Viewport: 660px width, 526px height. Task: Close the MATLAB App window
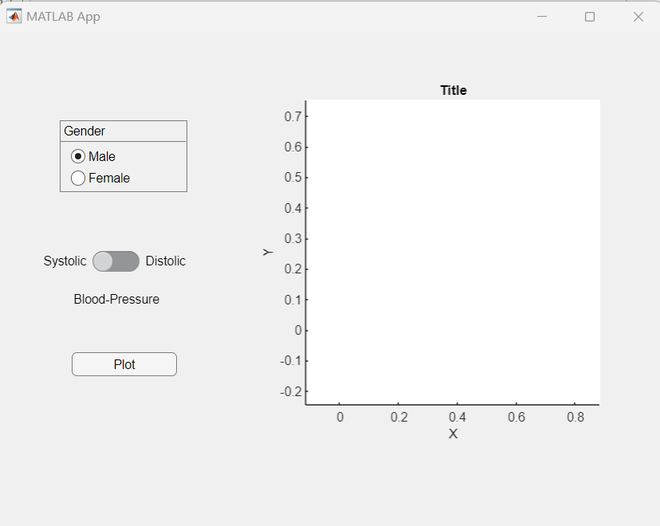click(x=638, y=16)
